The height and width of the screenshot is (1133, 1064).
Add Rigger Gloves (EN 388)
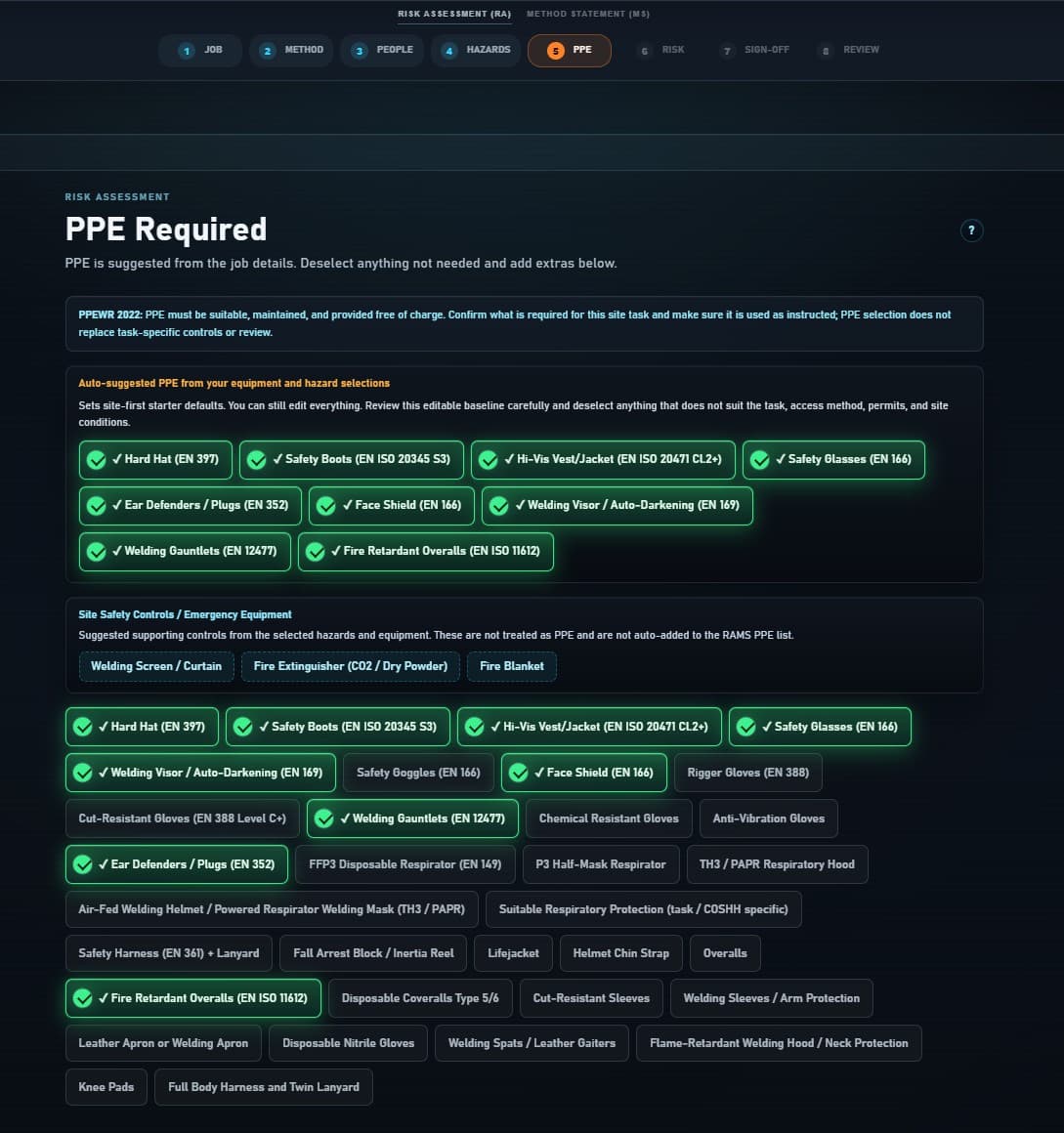(747, 774)
